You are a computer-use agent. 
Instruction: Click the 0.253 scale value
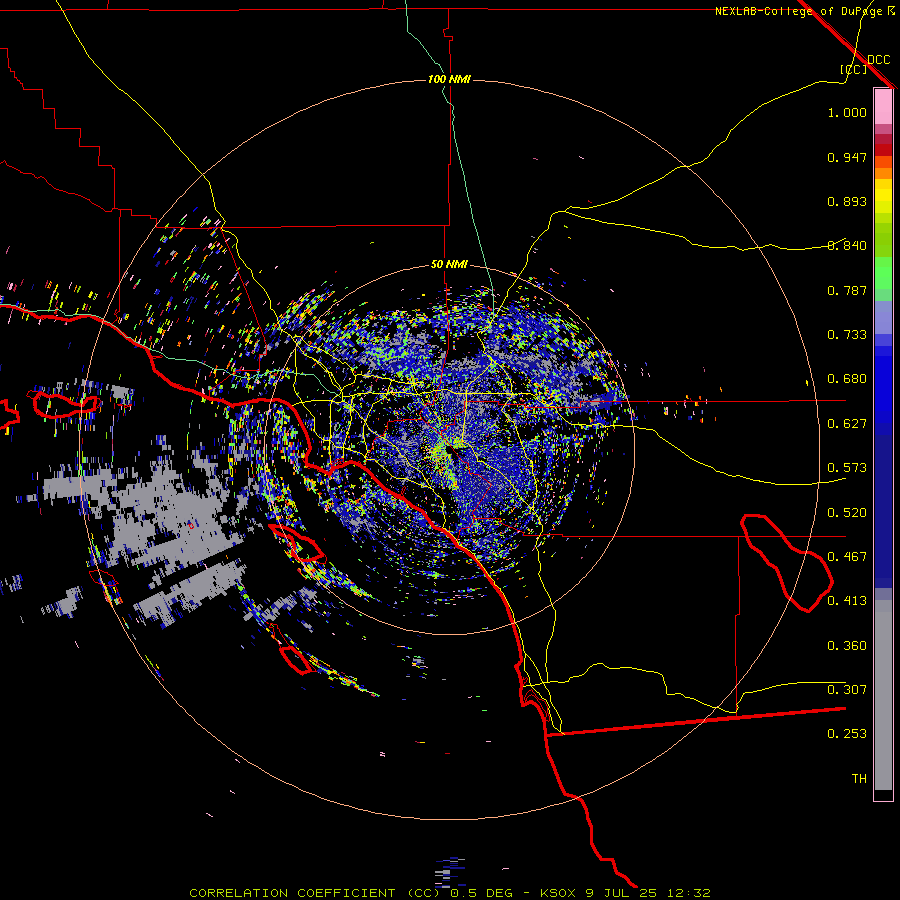click(847, 734)
